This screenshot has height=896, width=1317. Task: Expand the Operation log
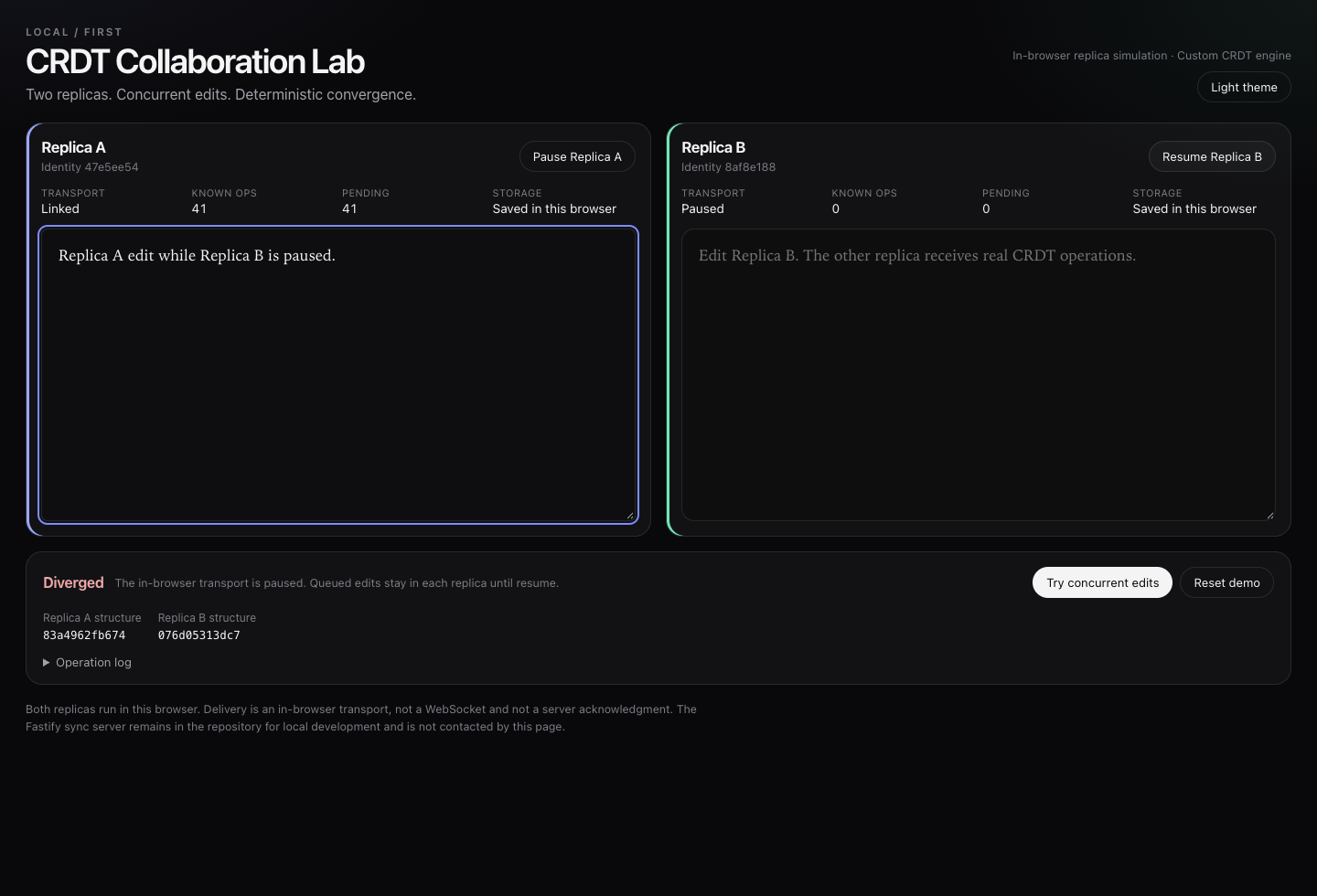[87, 662]
